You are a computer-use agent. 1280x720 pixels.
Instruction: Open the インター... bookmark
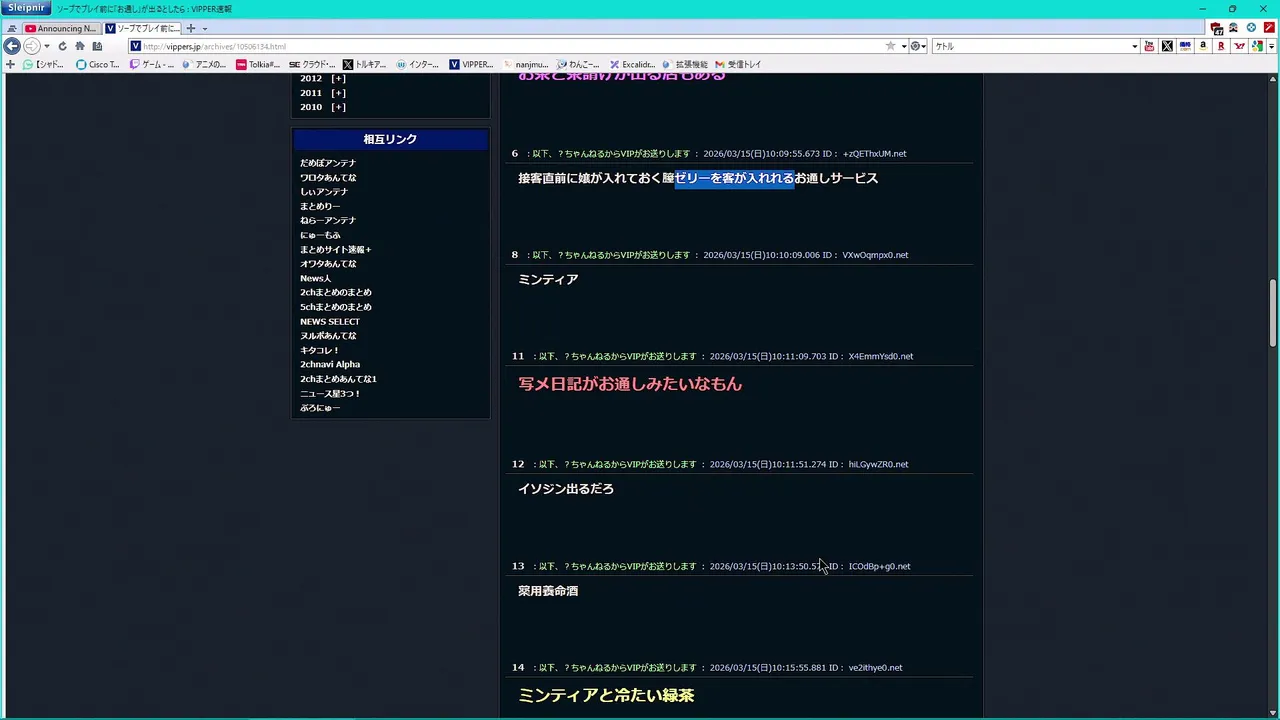click(418, 64)
